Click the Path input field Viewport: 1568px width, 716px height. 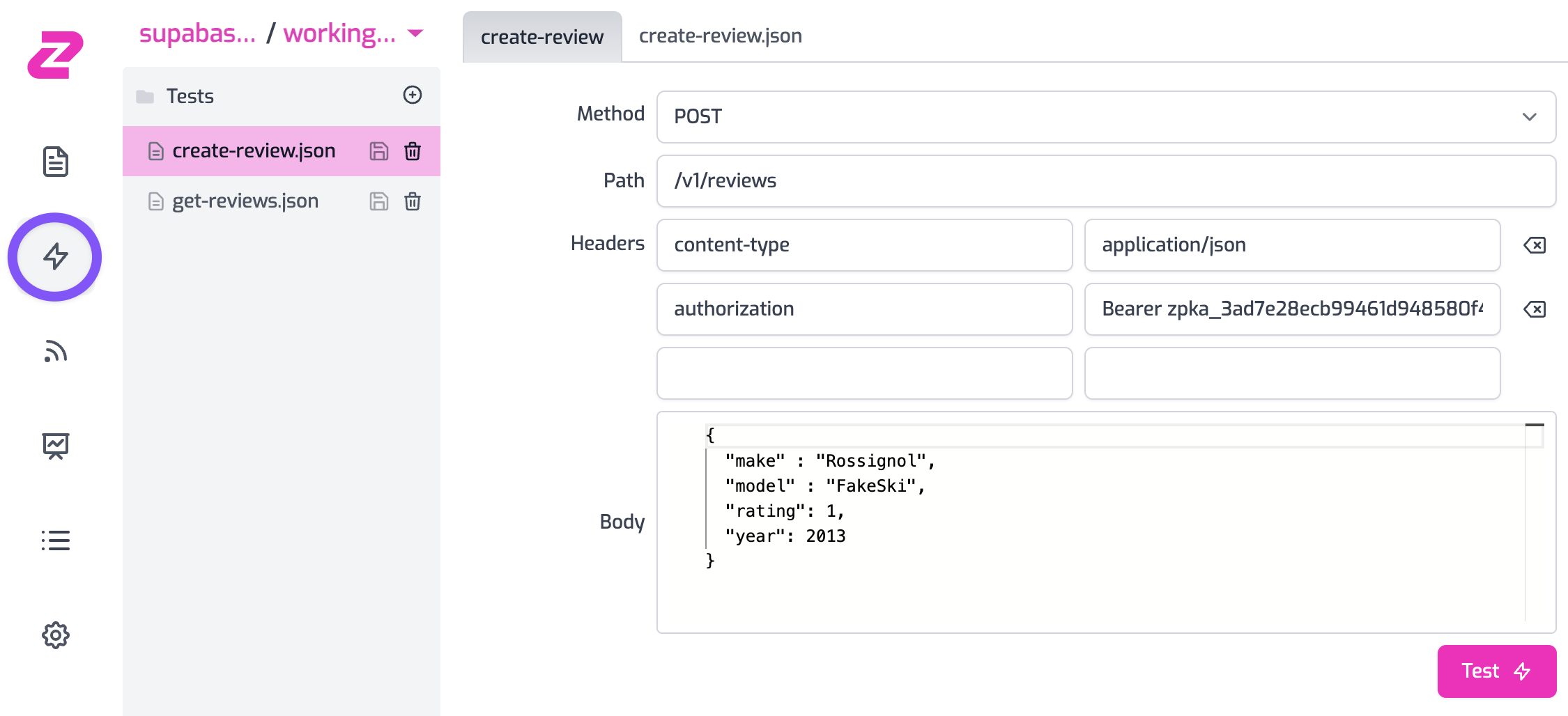pyautogui.click(x=1105, y=181)
